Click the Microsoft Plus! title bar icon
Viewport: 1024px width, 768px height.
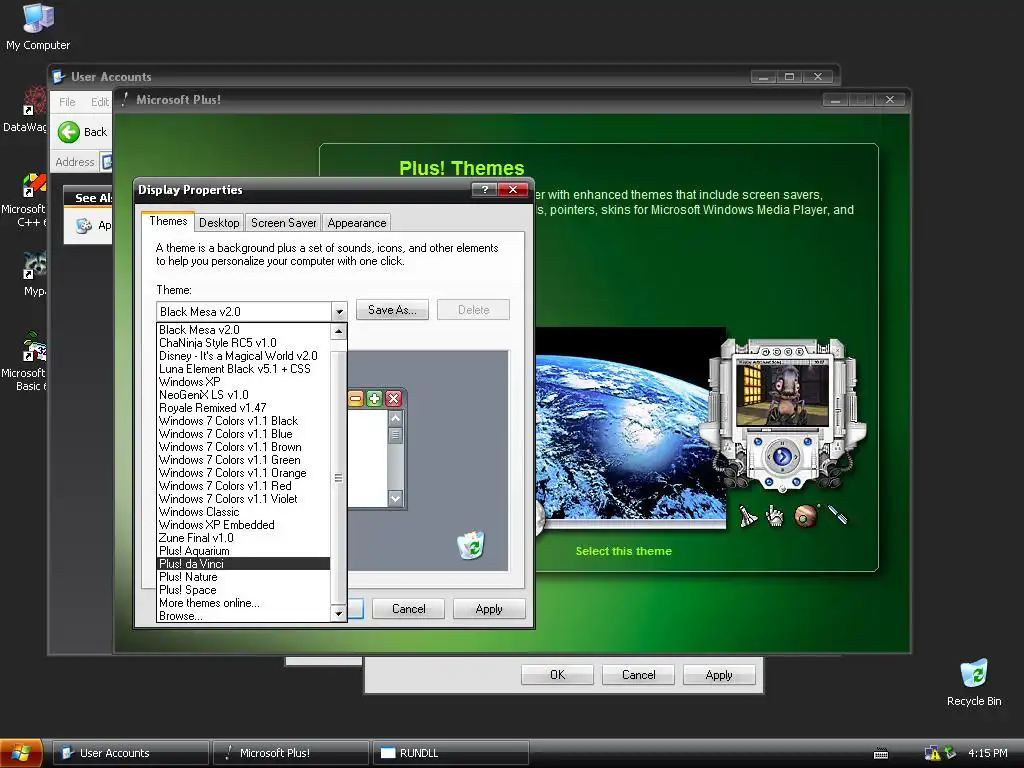tap(125, 99)
